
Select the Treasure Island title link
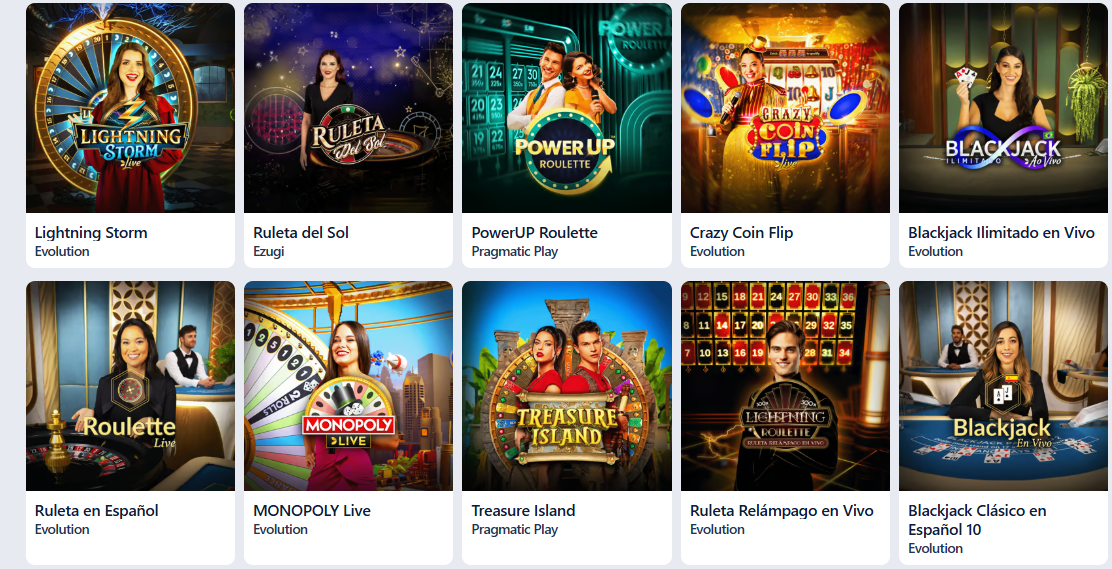tap(523, 511)
